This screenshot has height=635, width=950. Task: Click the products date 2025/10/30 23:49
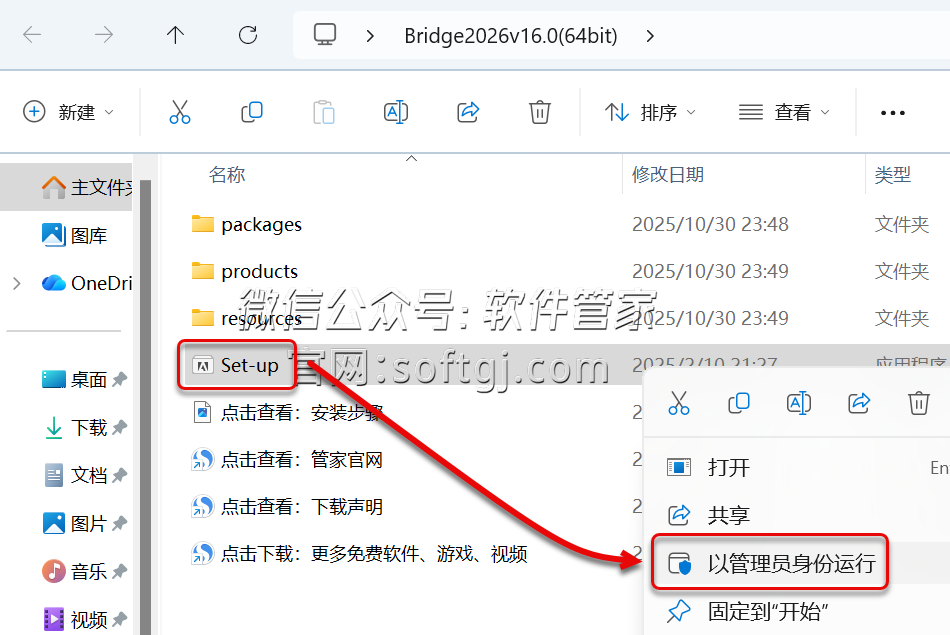coord(710,271)
